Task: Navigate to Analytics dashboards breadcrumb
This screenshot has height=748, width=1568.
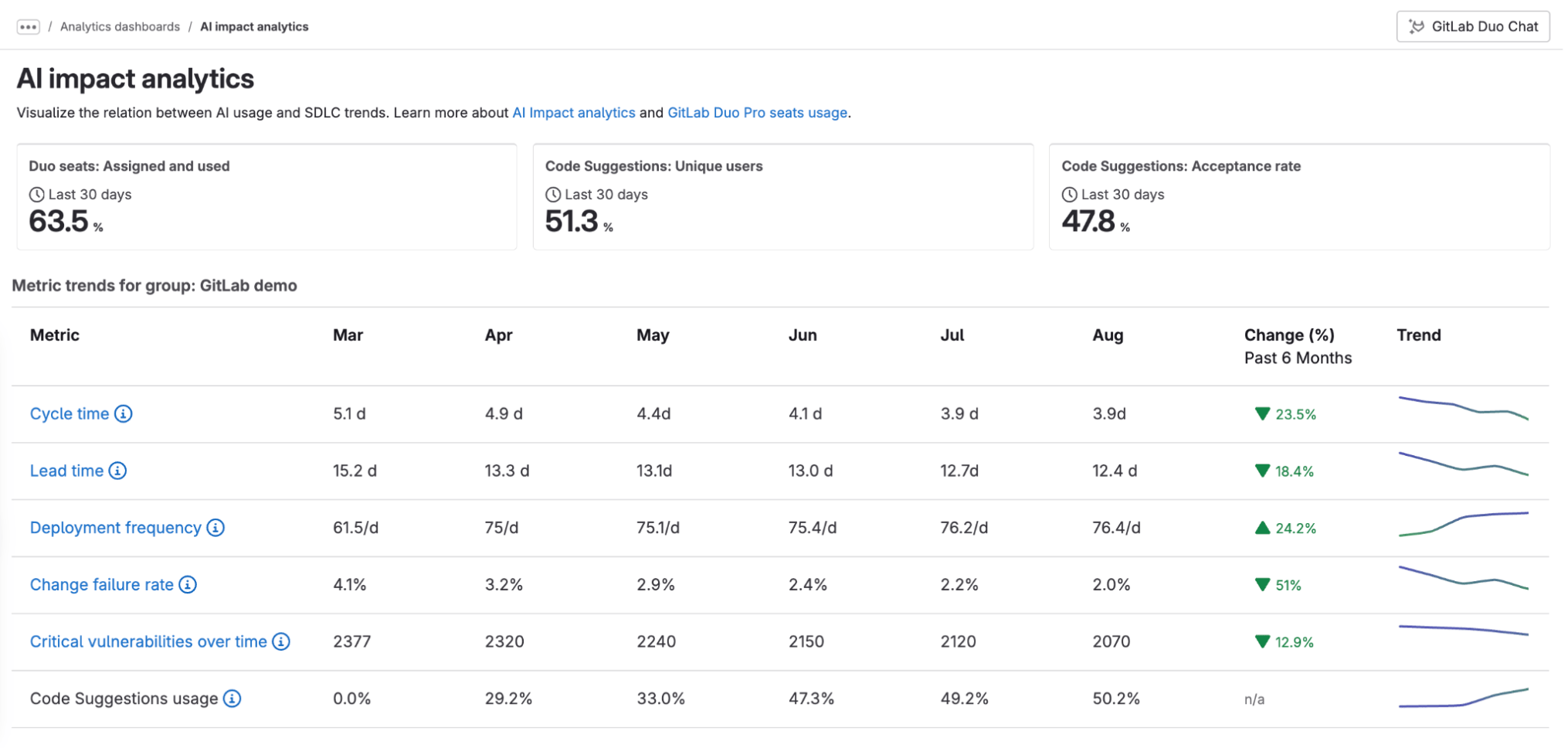Action: [120, 25]
